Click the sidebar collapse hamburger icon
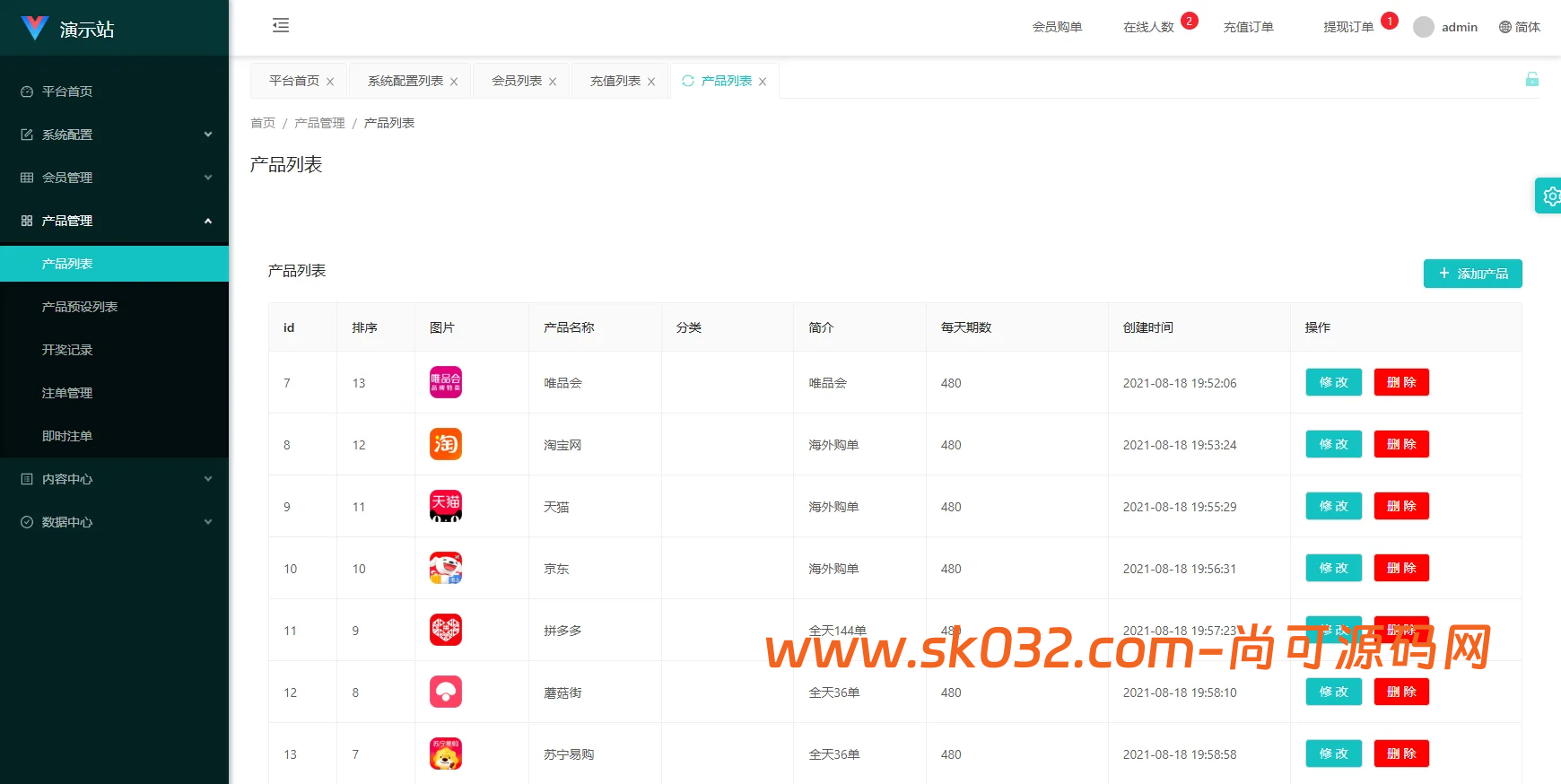Viewport: 1561px width, 784px height. pyautogui.click(x=281, y=25)
